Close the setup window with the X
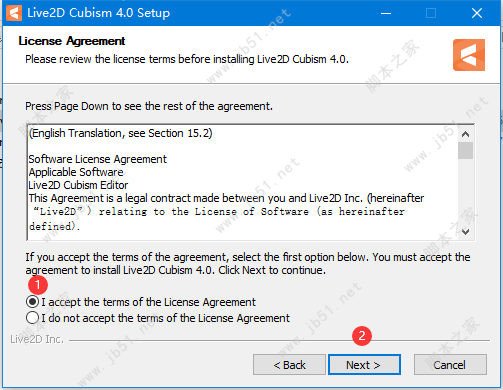 tap(477, 13)
